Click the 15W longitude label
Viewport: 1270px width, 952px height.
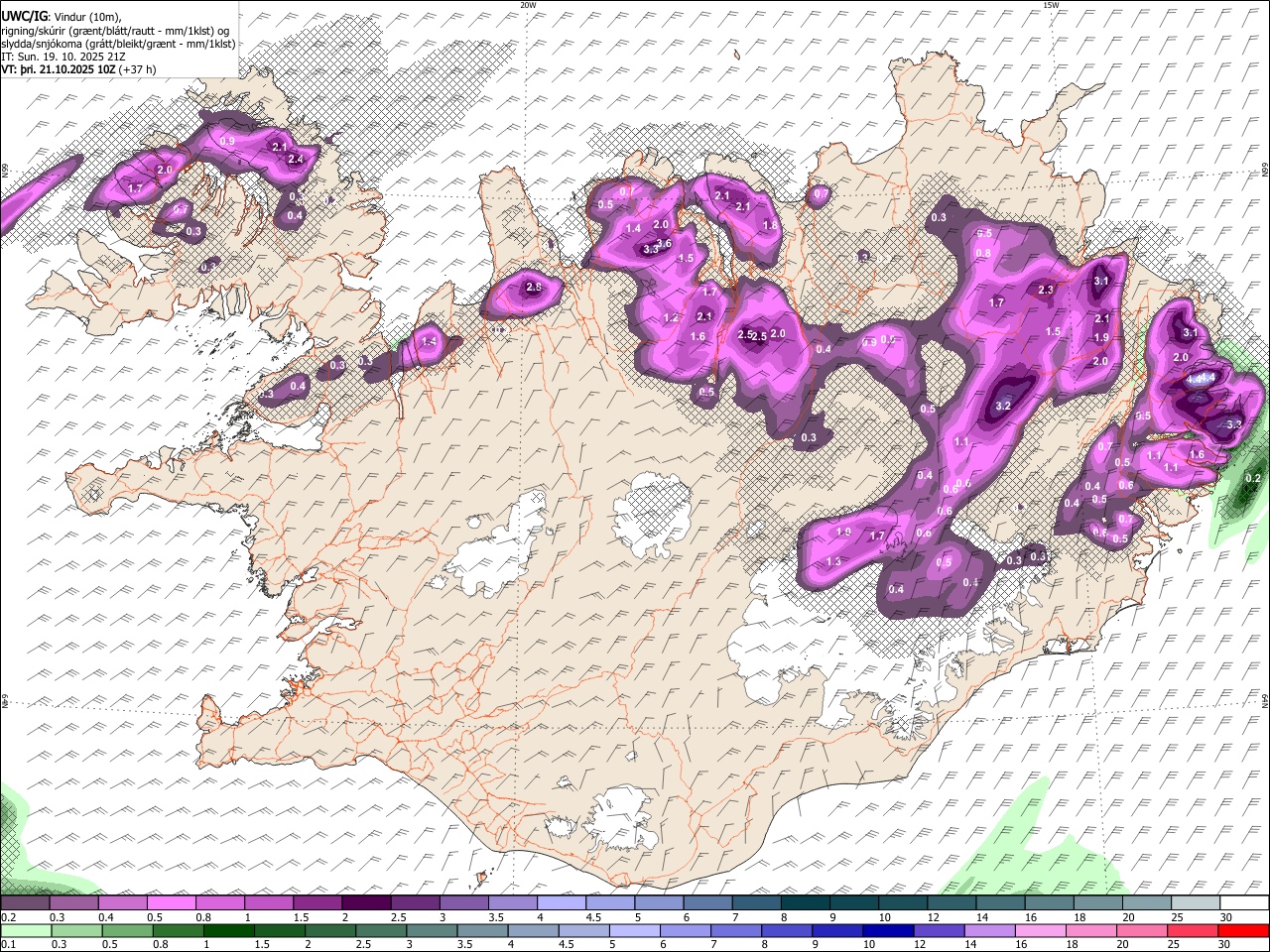coord(1051,5)
